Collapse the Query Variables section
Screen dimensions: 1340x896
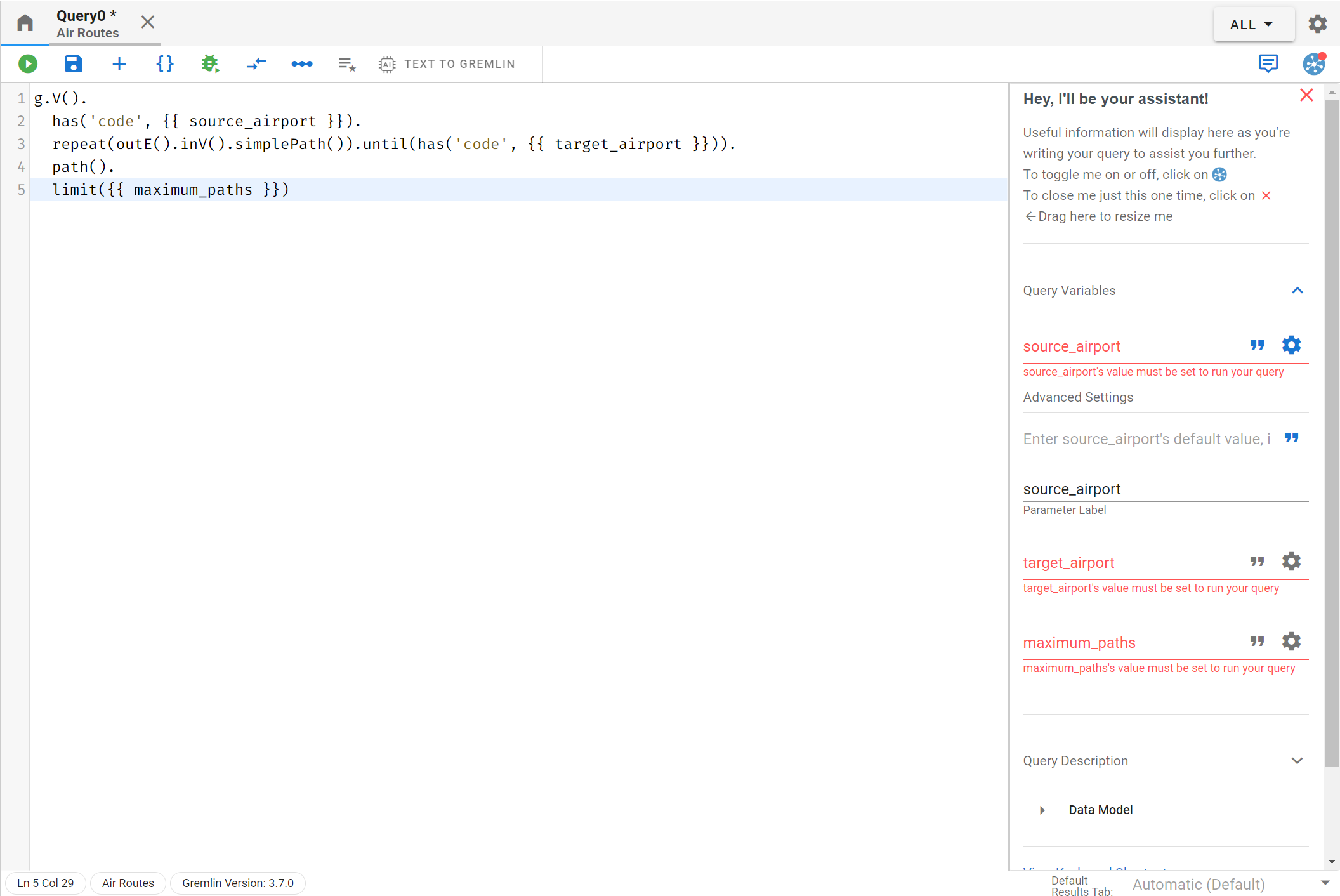pos(1297,291)
